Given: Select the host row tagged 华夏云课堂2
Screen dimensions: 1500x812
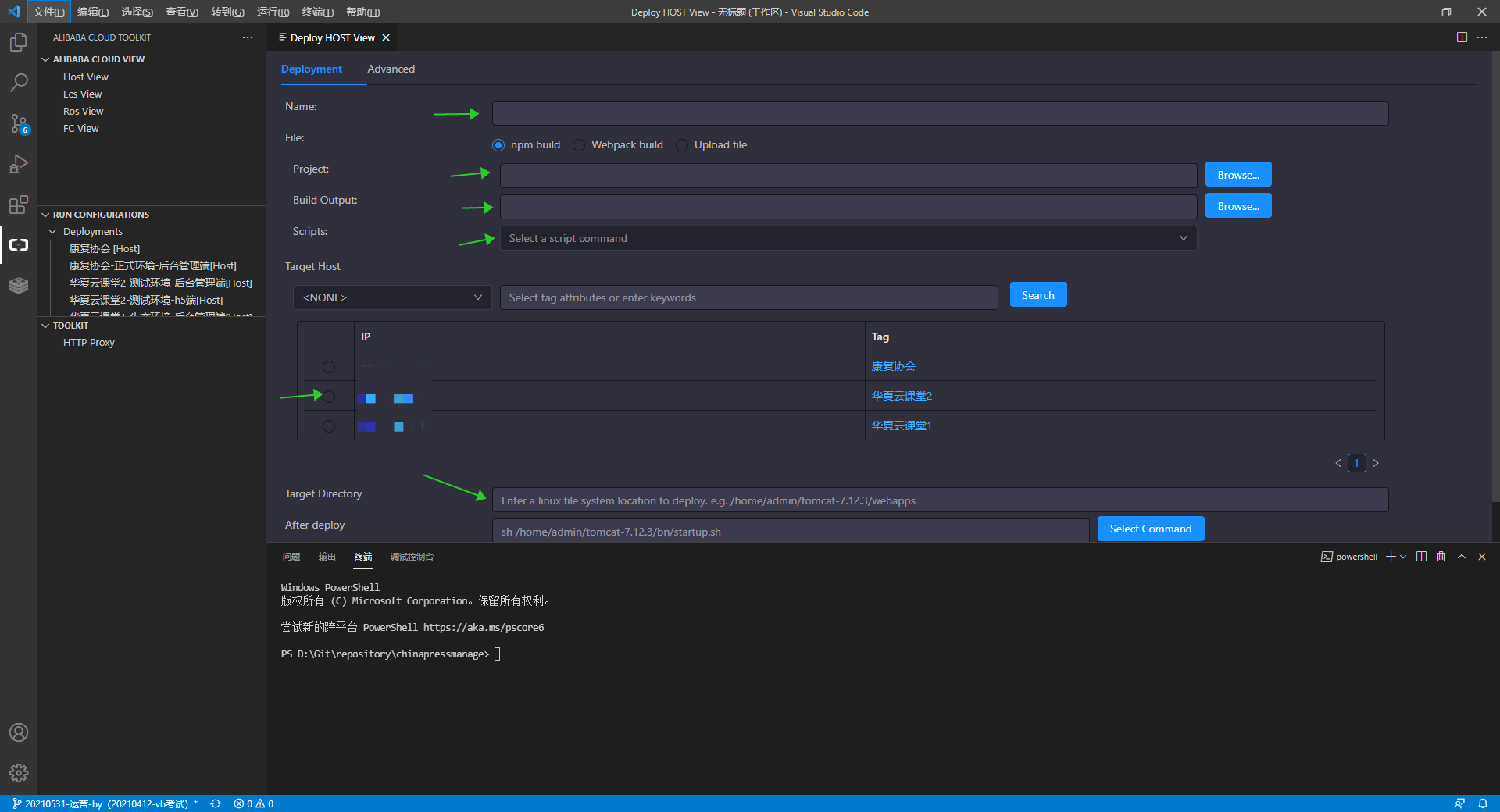Looking at the screenshot, I should [328, 396].
